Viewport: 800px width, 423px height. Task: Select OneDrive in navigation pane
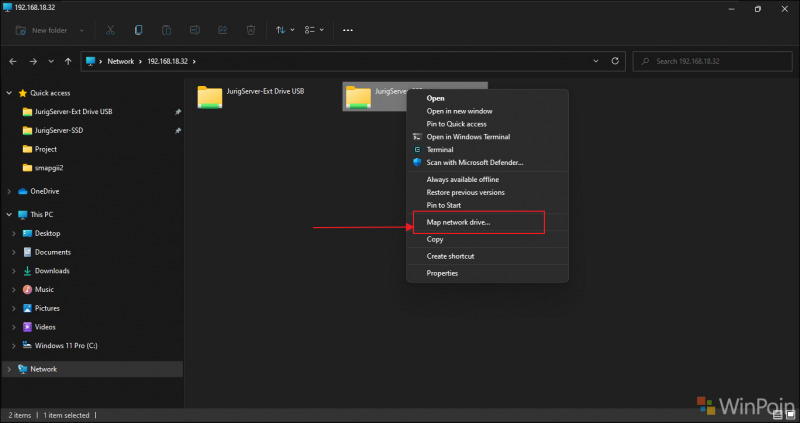[44, 191]
